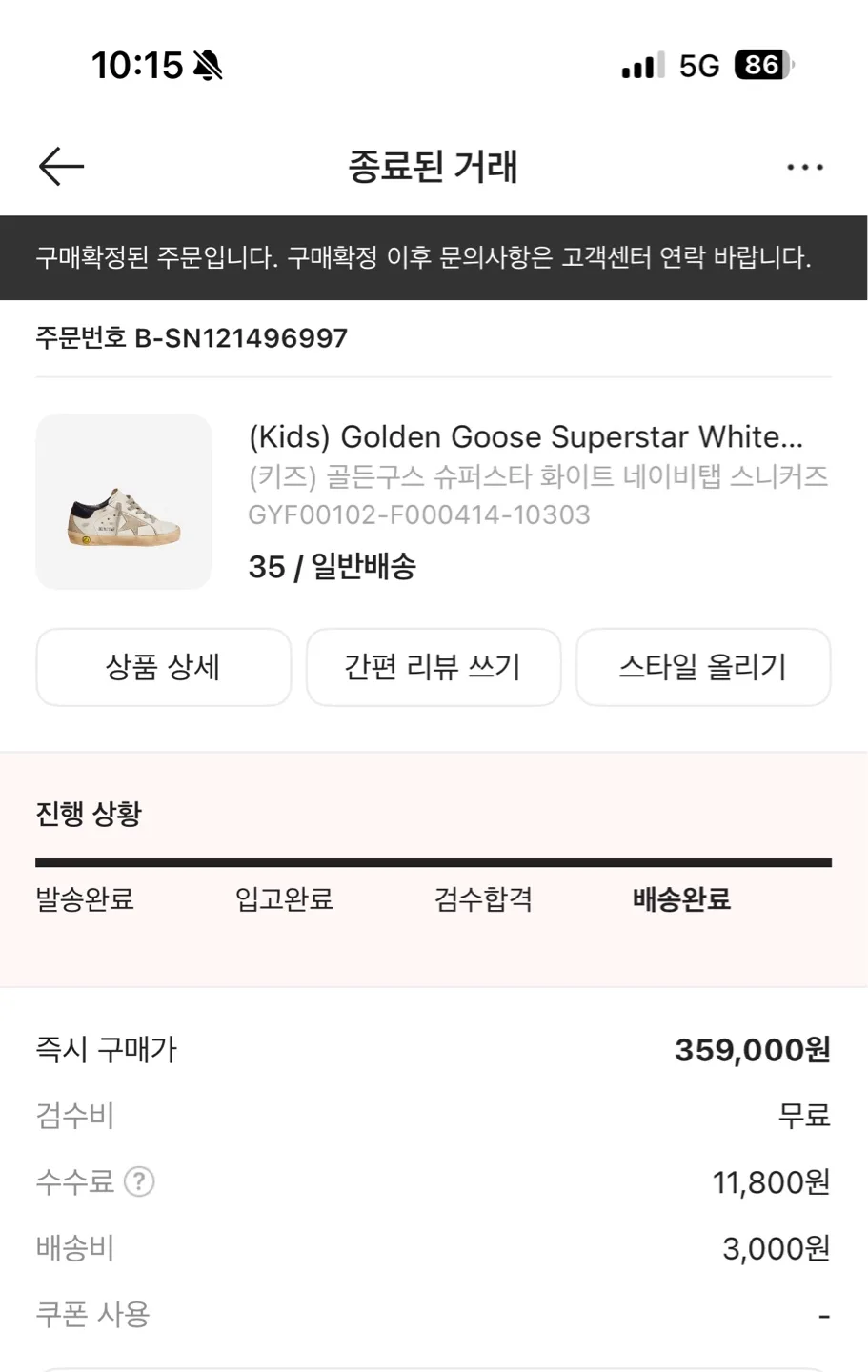Image resolution: width=868 pixels, height=1372 pixels.
Task: Tap 스타일 올리기 to upload style
Action: point(703,667)
